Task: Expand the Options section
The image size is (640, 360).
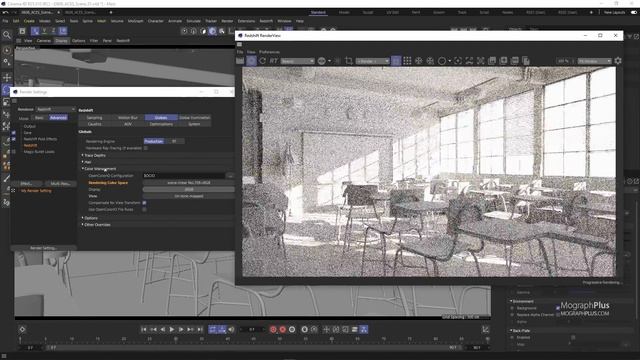Action: click(90, 218)
